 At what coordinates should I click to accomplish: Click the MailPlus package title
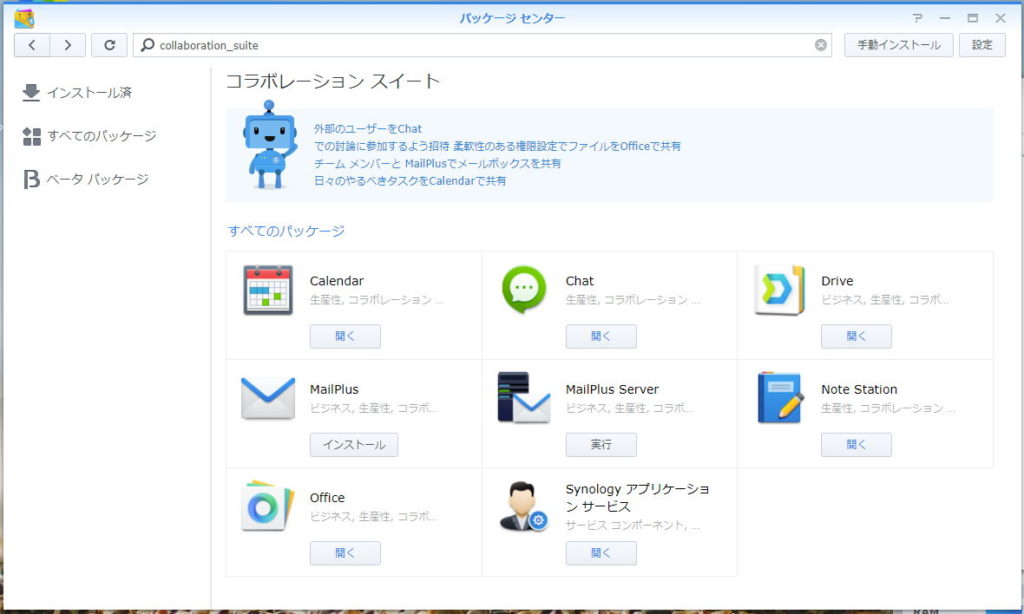[x=334, y=389]
